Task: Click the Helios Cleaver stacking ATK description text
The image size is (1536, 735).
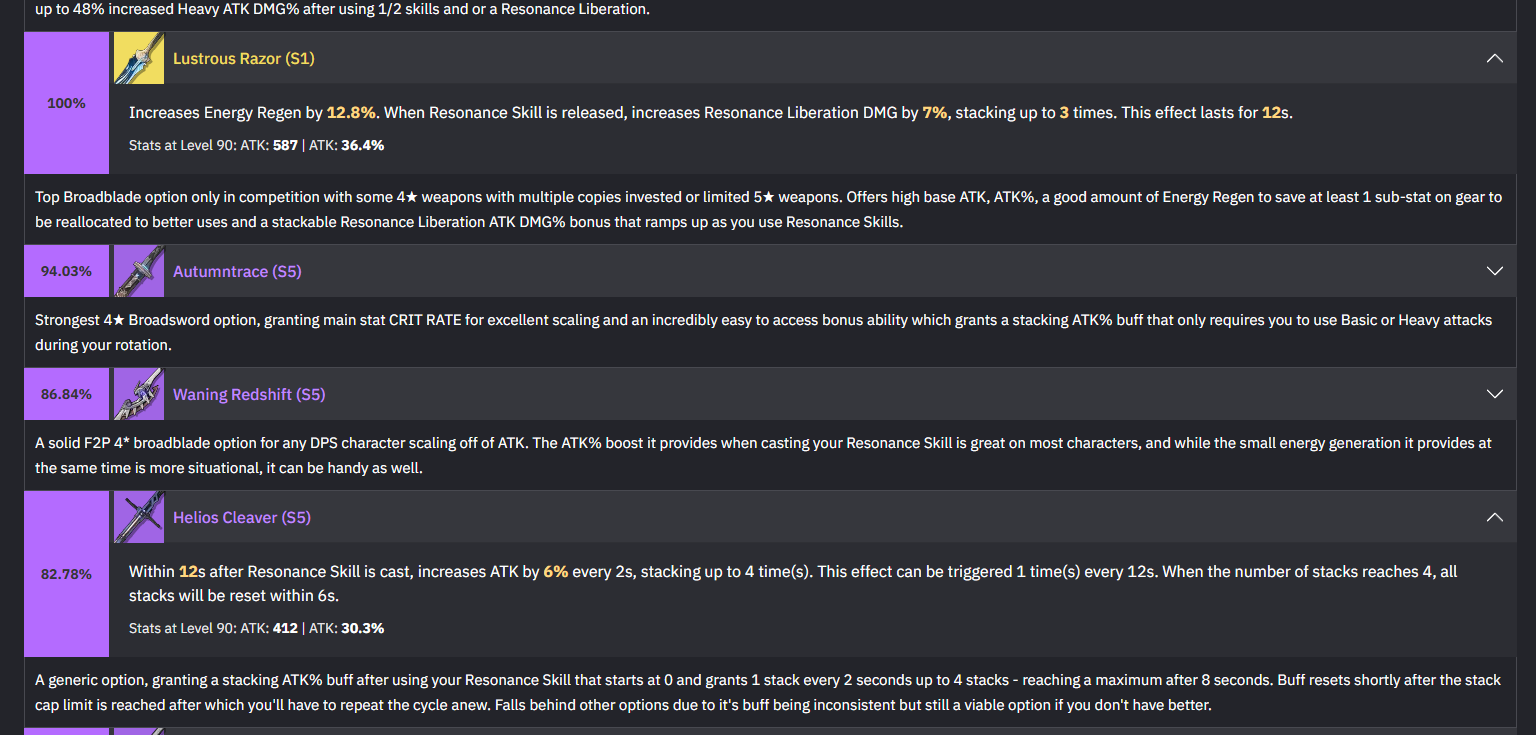Action: click(x=793, y=584)
